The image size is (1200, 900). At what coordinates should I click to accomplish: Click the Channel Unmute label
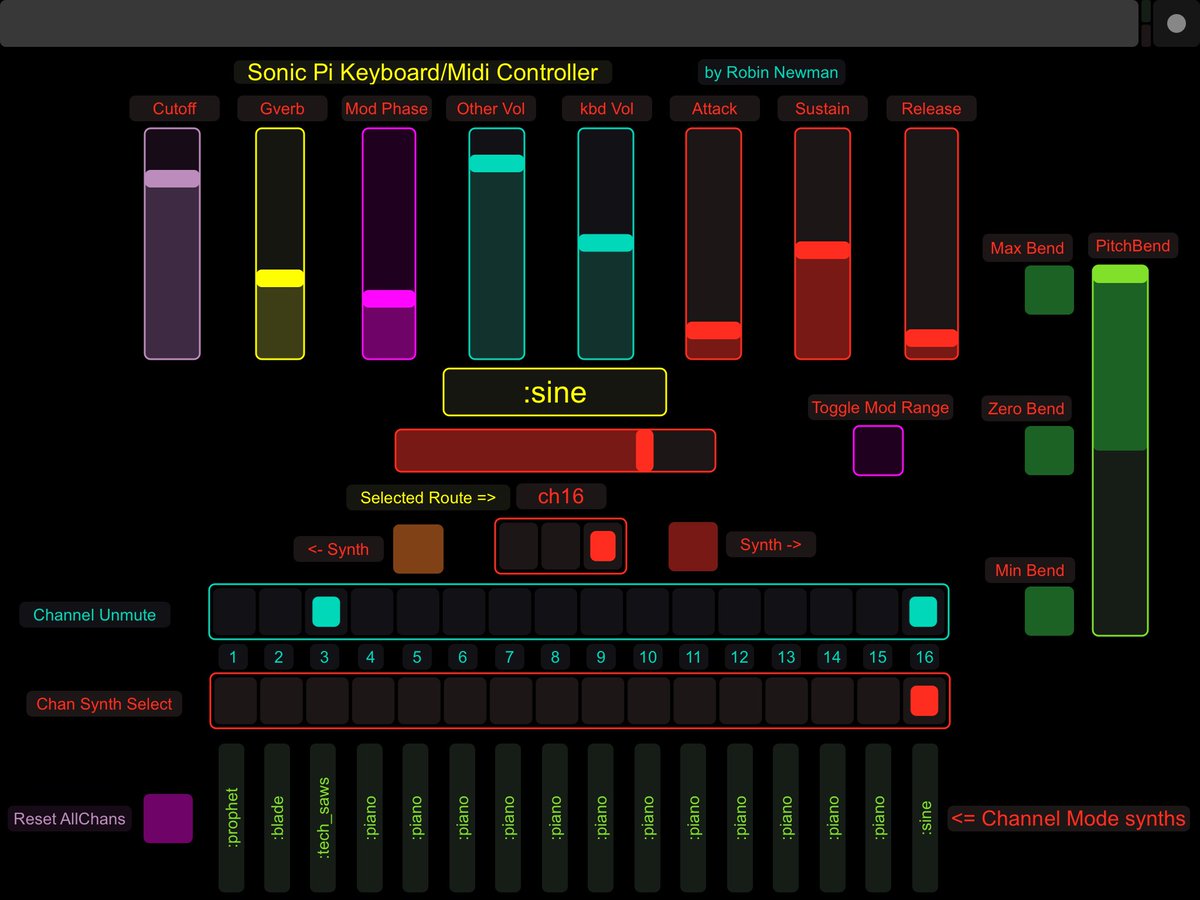(x=95, y=615)
